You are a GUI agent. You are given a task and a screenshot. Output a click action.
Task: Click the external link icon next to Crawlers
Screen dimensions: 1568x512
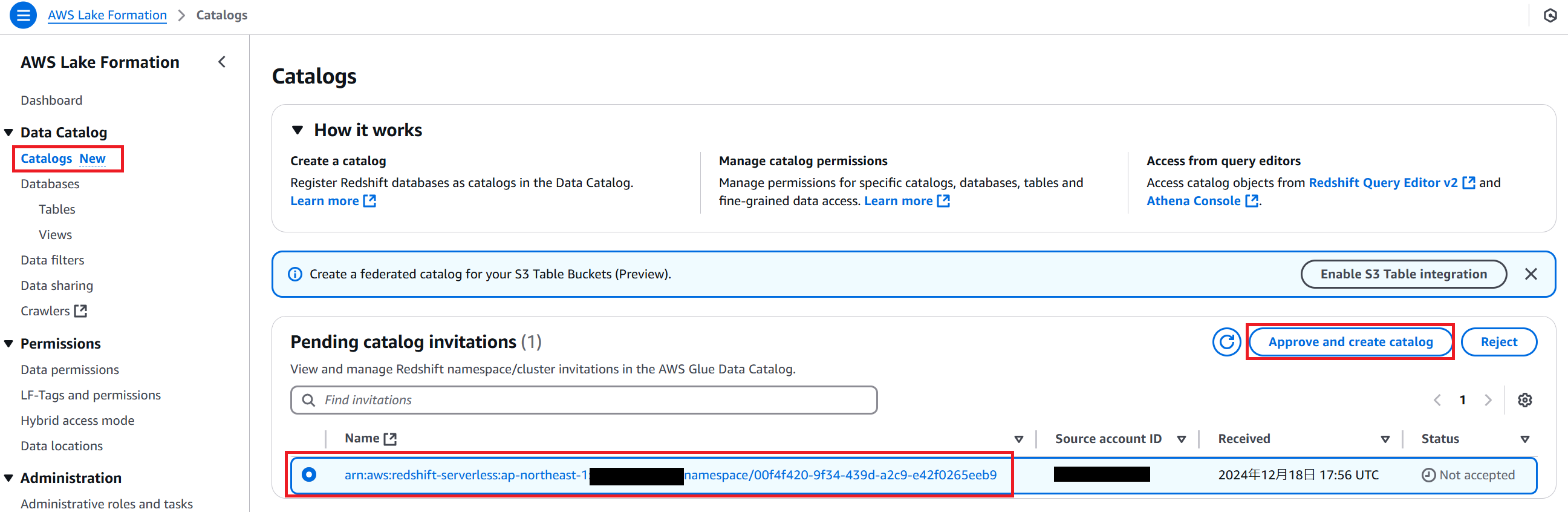pyautogui.click(x=80, y=311)
